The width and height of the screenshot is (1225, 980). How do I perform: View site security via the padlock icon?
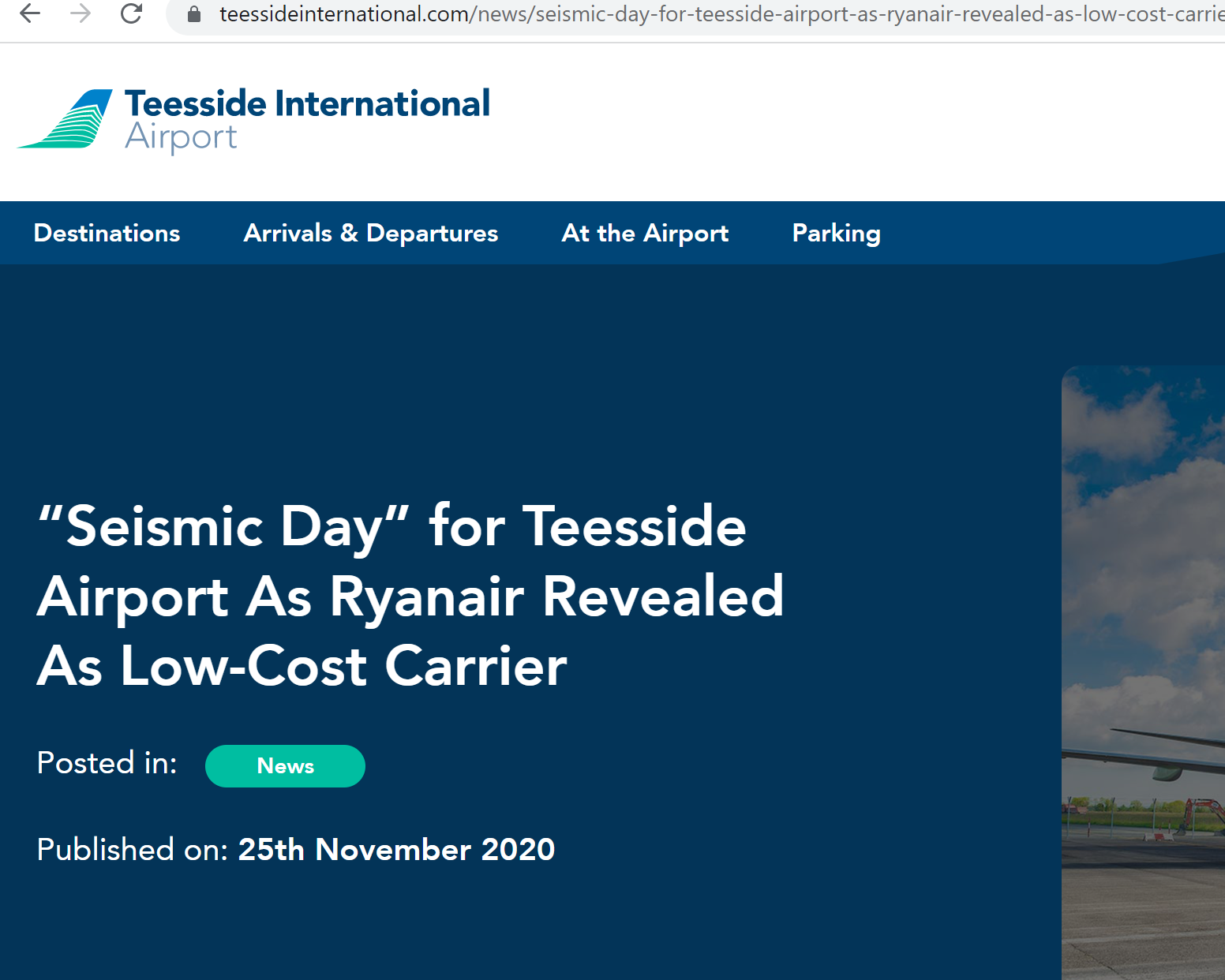[x=194, y=14]
